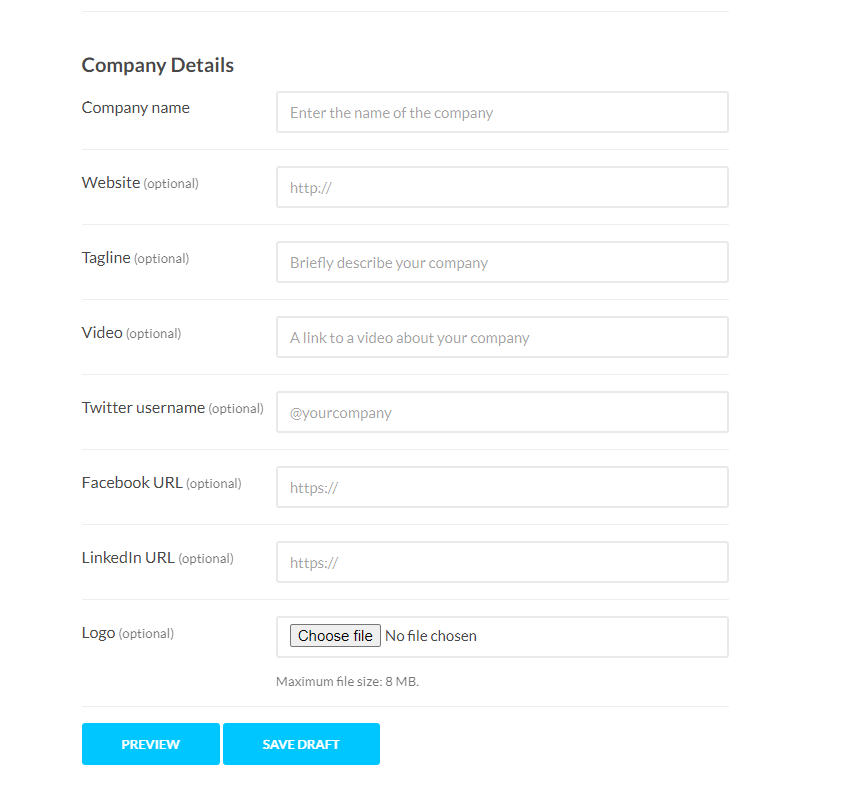Image resolution: width=842 pixels, height=793 pixels.
Task: Focus the Twitter username @yourcompany field
Action: [x=502, y=413]
